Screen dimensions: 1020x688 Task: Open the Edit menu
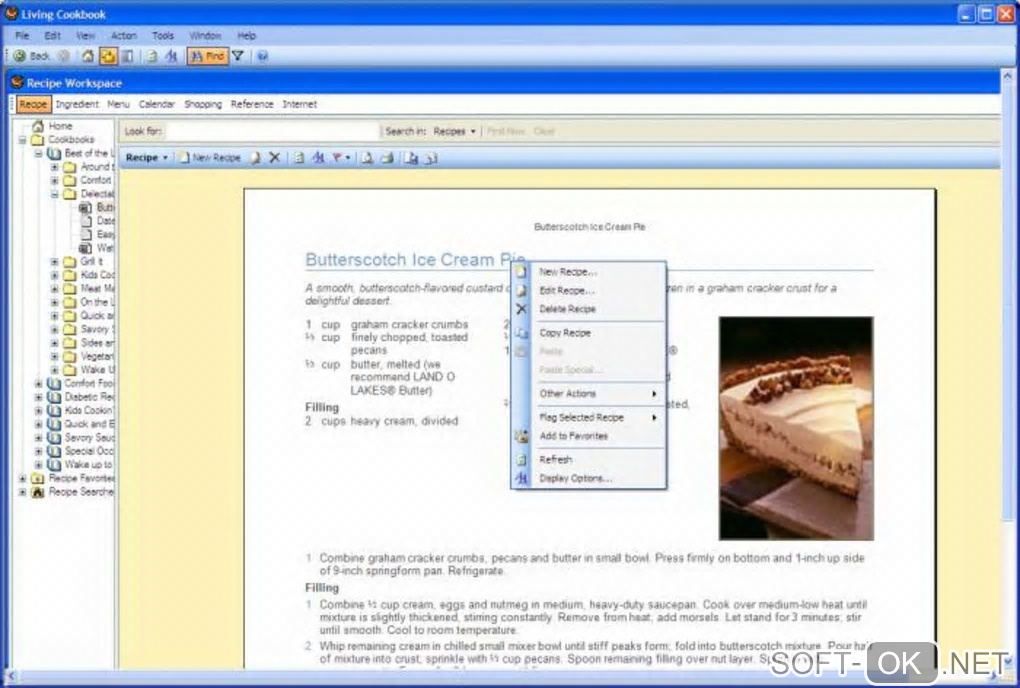click(x=52, y=36)
